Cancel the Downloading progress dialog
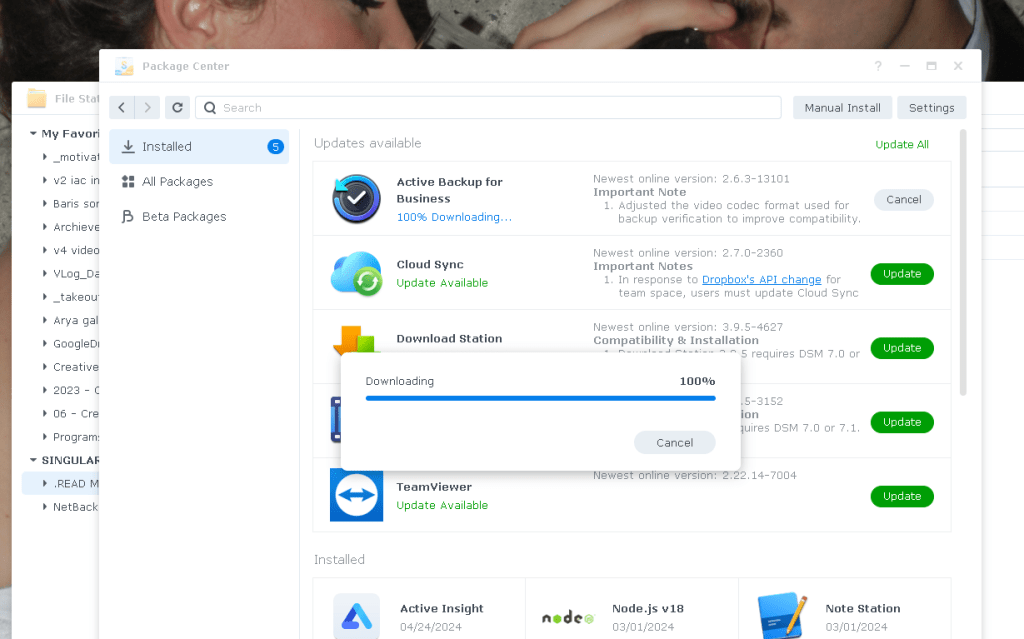The width and height of the screenshot is (1024, 639). 675,442
